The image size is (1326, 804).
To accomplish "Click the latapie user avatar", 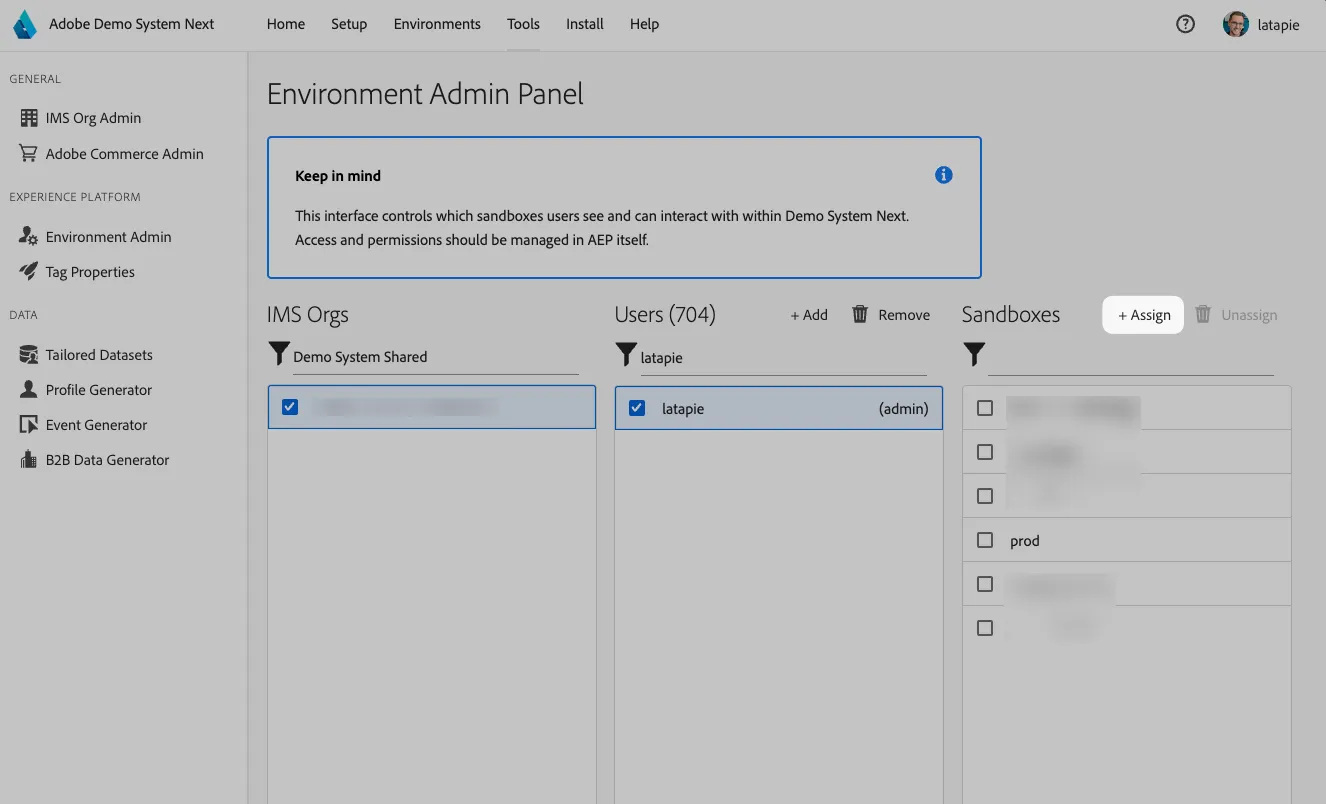I will click(x=1236, y=24).
